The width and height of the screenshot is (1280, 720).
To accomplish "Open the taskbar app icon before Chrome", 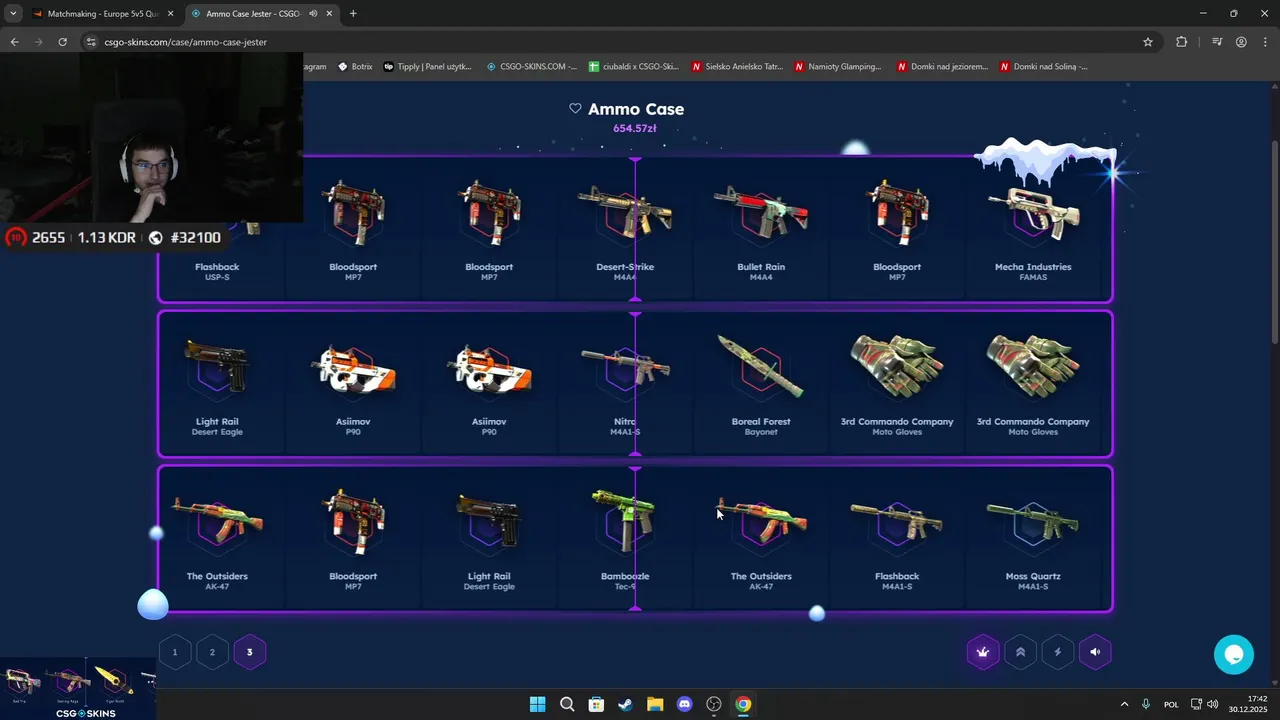I will 714,704.
